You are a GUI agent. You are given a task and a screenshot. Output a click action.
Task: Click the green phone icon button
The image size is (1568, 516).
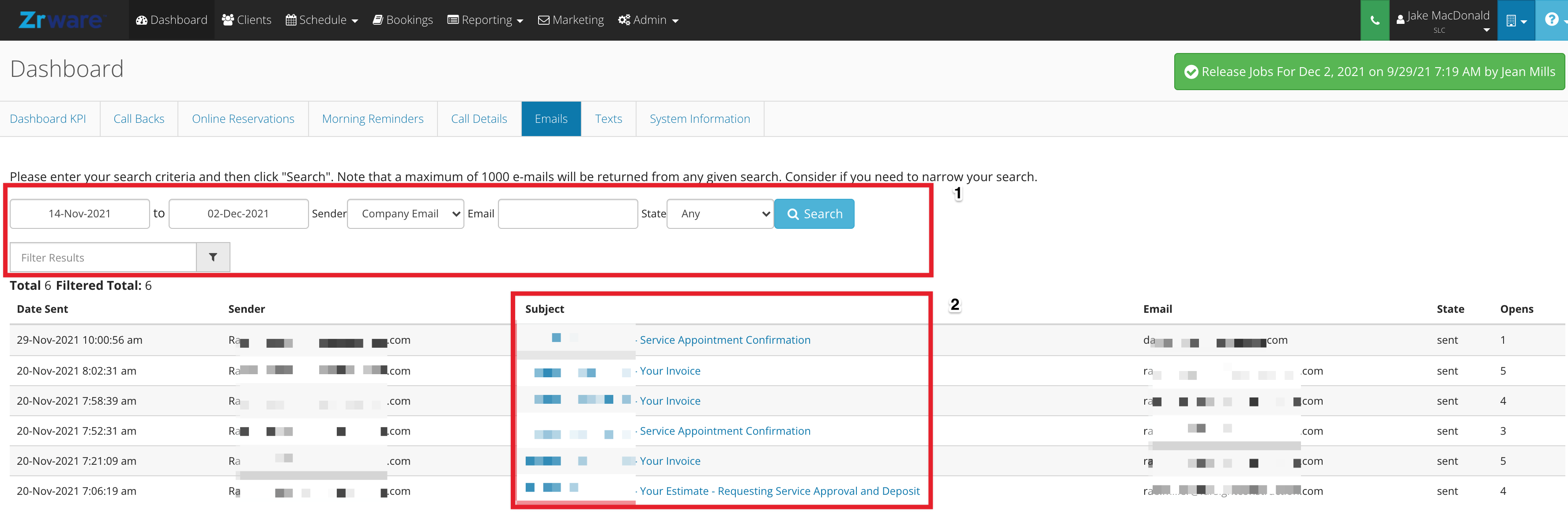click(x=1375, y=20)
